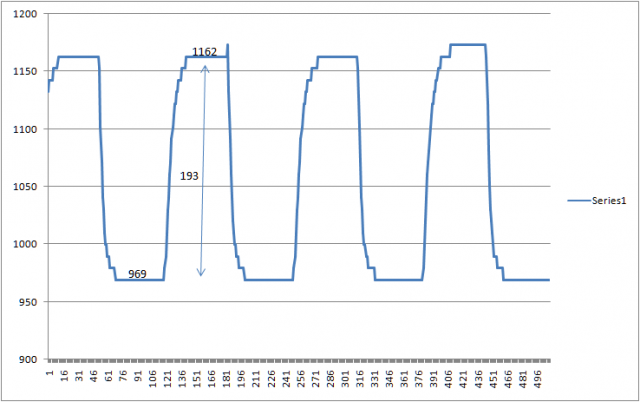Click the Series1 legend label
The height and width of the screenshot is (402, 640).
pyautogui.click(x=608, y=200)
